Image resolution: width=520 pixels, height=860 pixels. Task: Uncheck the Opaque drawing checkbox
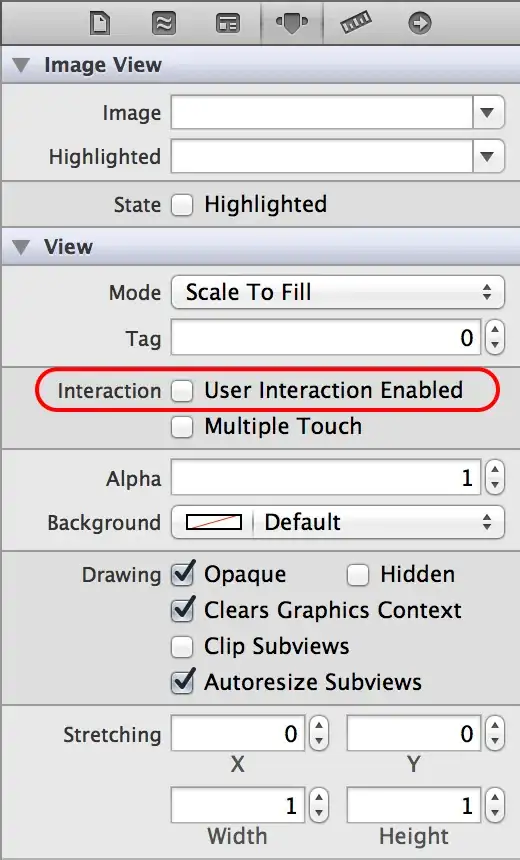click(x=182, y=574)
